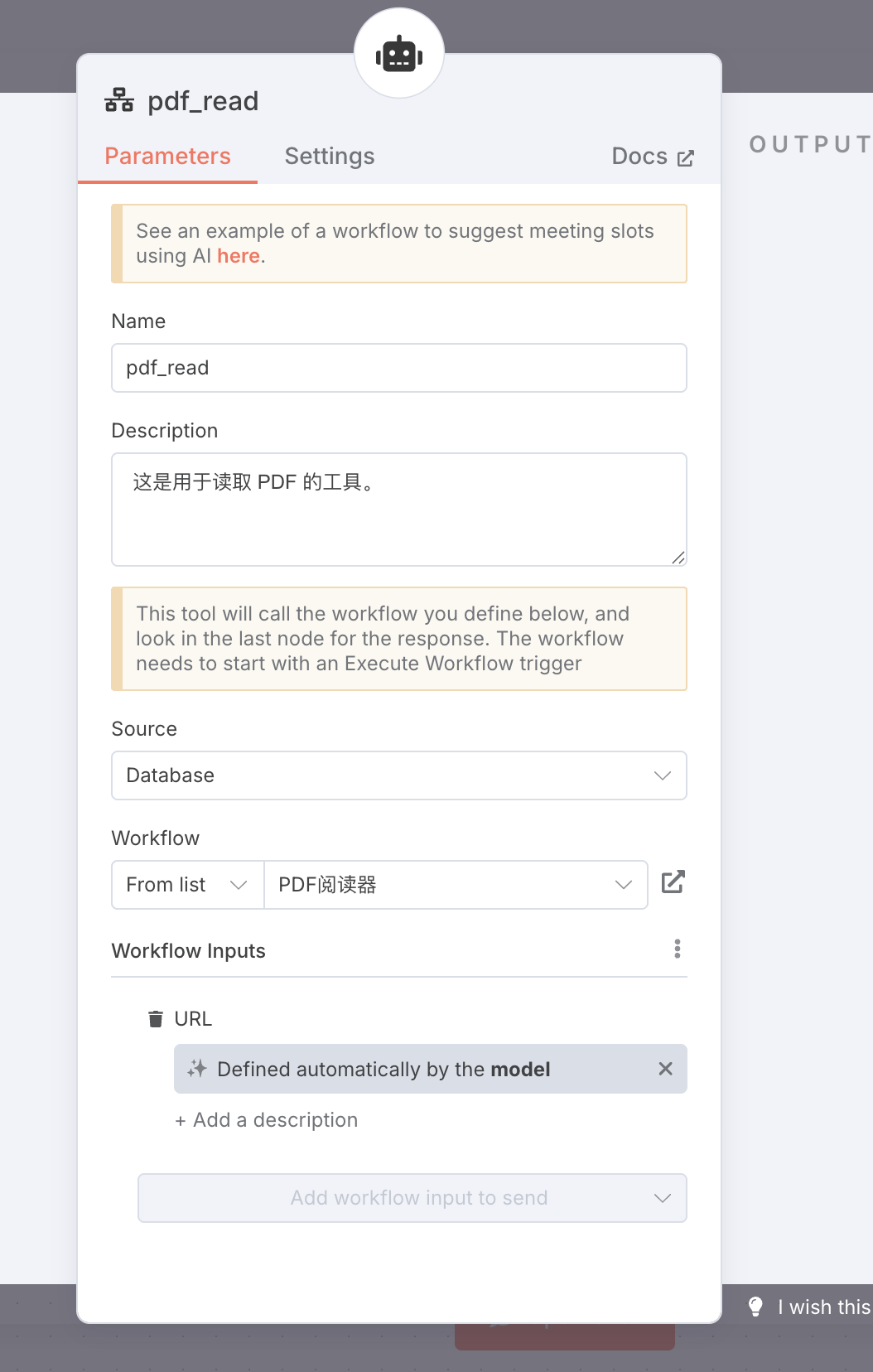The height and width of the screenshot is (1372, 873).
Task: Open Docs external link icon
Action: click(x=685, y=157)
